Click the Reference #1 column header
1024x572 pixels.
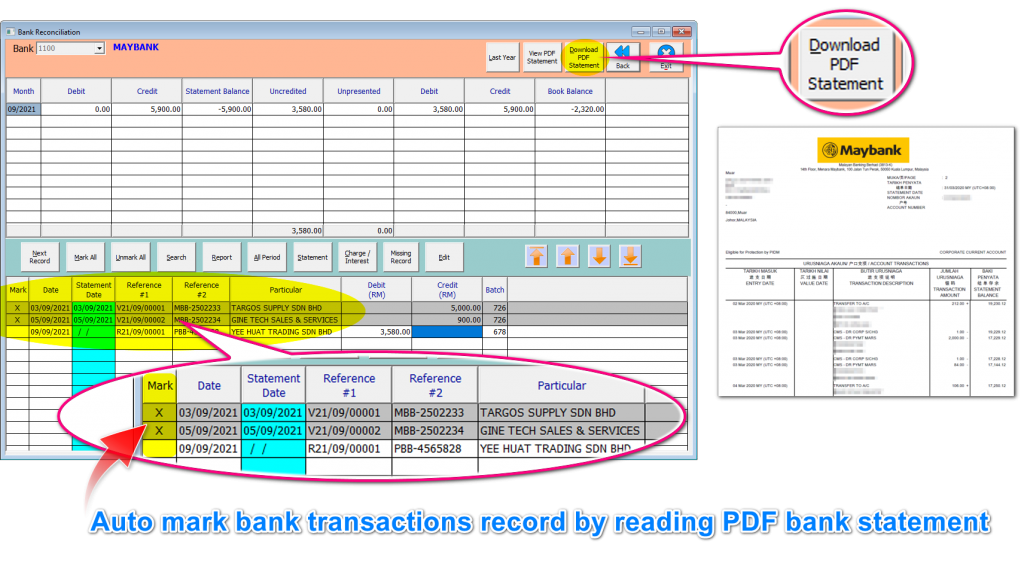144,290
